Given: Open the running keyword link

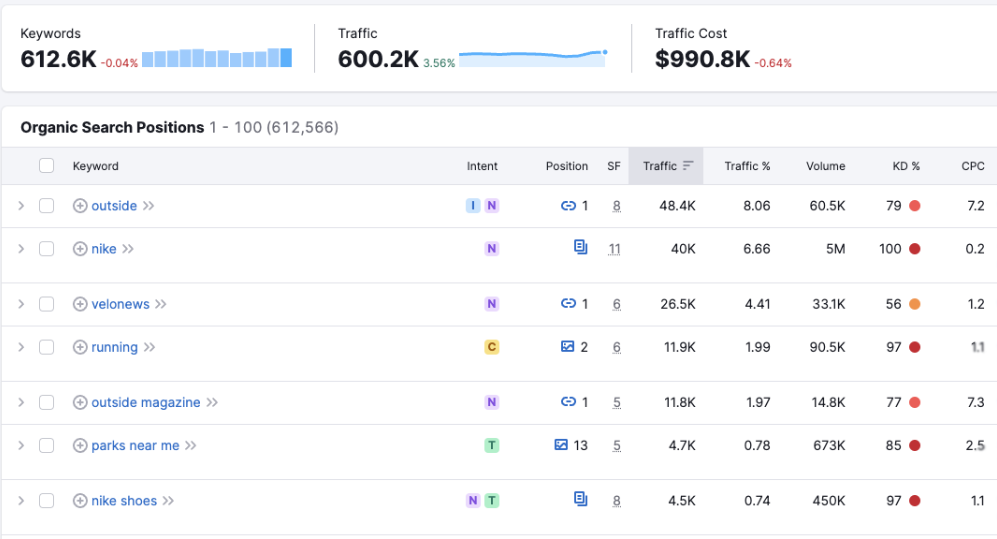Looking at the screenshot, I should [114, 348].
